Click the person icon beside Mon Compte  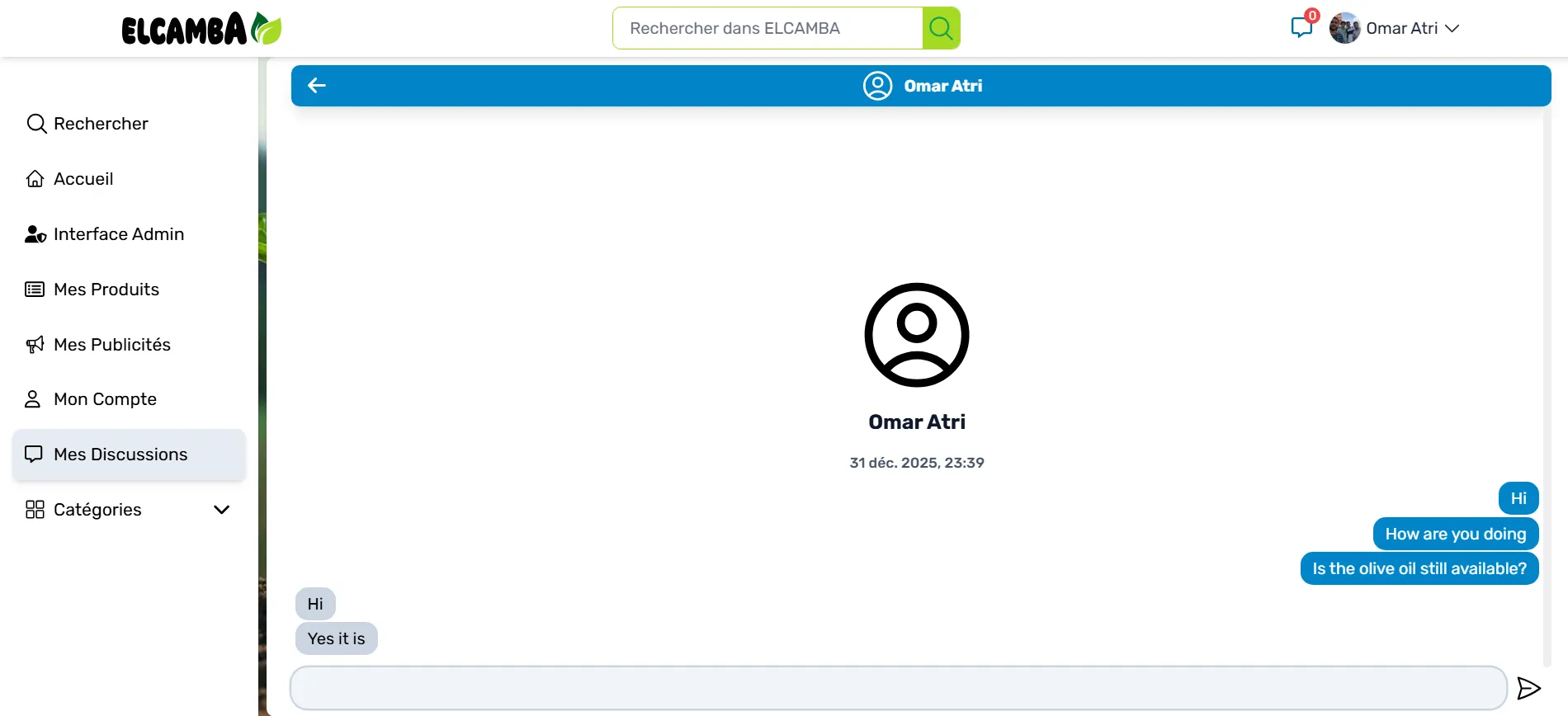pyautogui.click(x=32, y=399)
